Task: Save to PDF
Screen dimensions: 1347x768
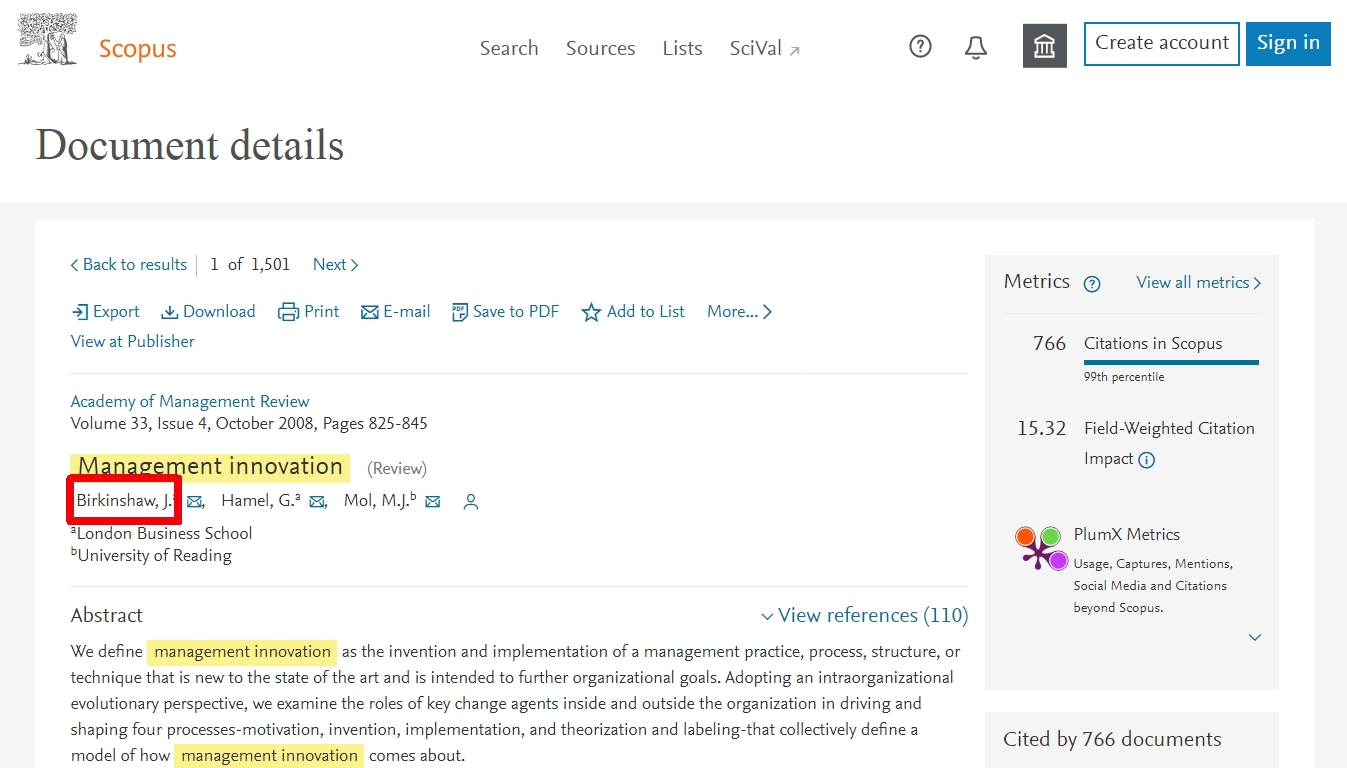Action: click(505, 311)
